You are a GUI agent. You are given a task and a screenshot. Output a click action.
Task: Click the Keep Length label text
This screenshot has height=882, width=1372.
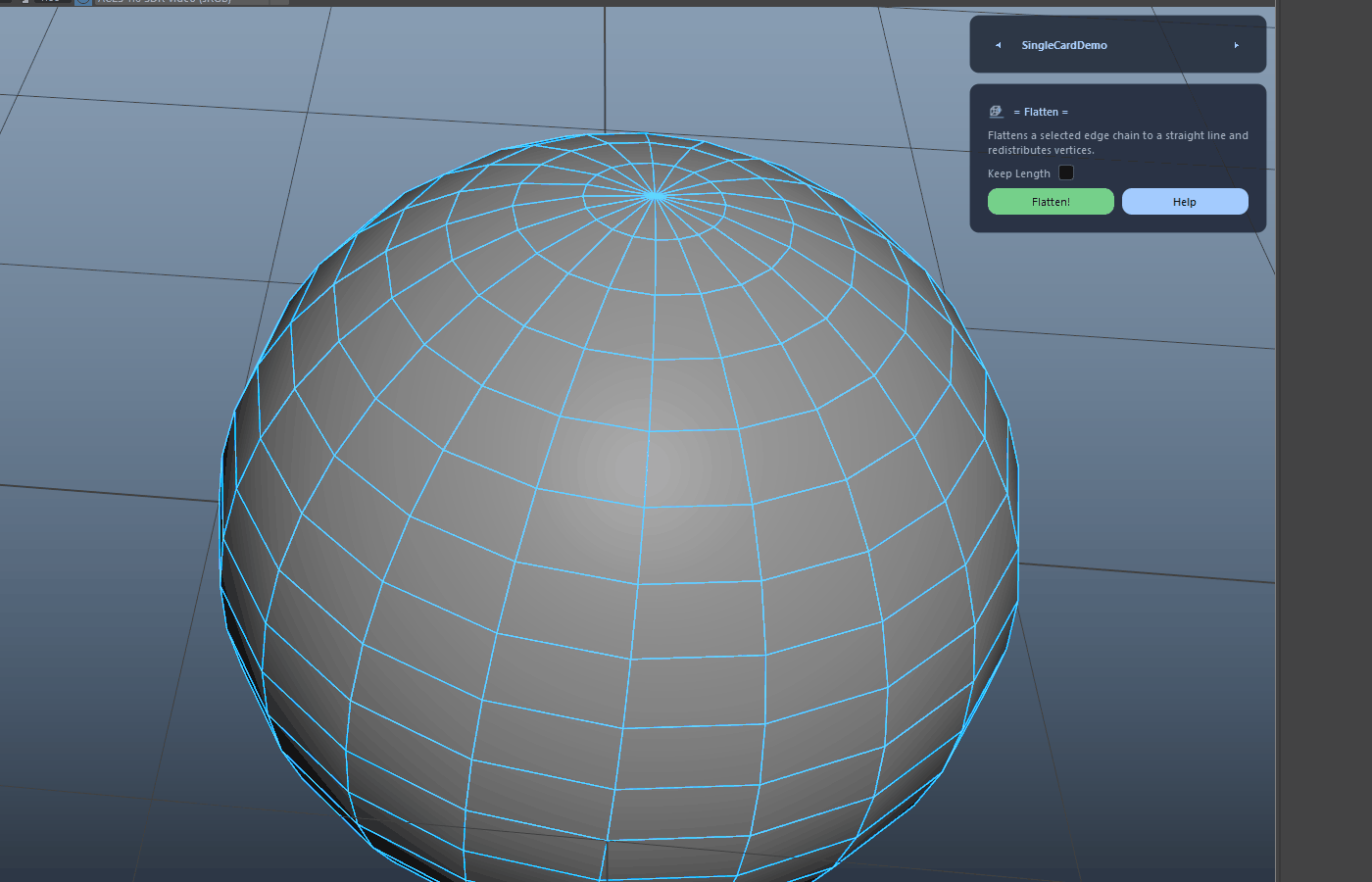(1018, 173)
